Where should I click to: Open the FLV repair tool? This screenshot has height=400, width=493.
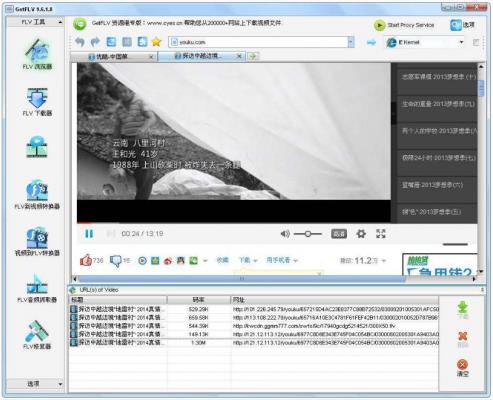coord(37,334)
